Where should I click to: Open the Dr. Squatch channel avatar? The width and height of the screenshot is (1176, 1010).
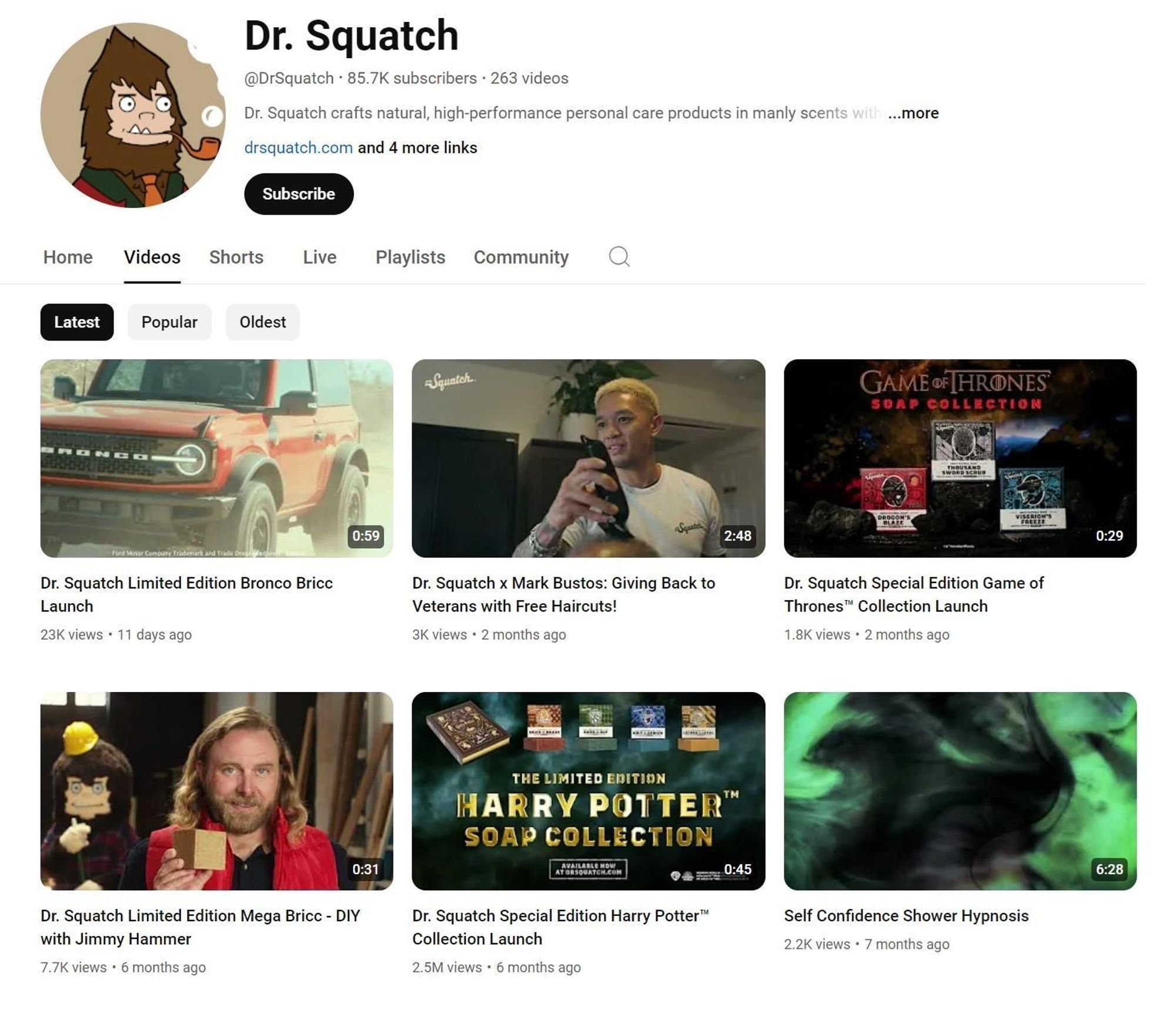click(133, 115)
